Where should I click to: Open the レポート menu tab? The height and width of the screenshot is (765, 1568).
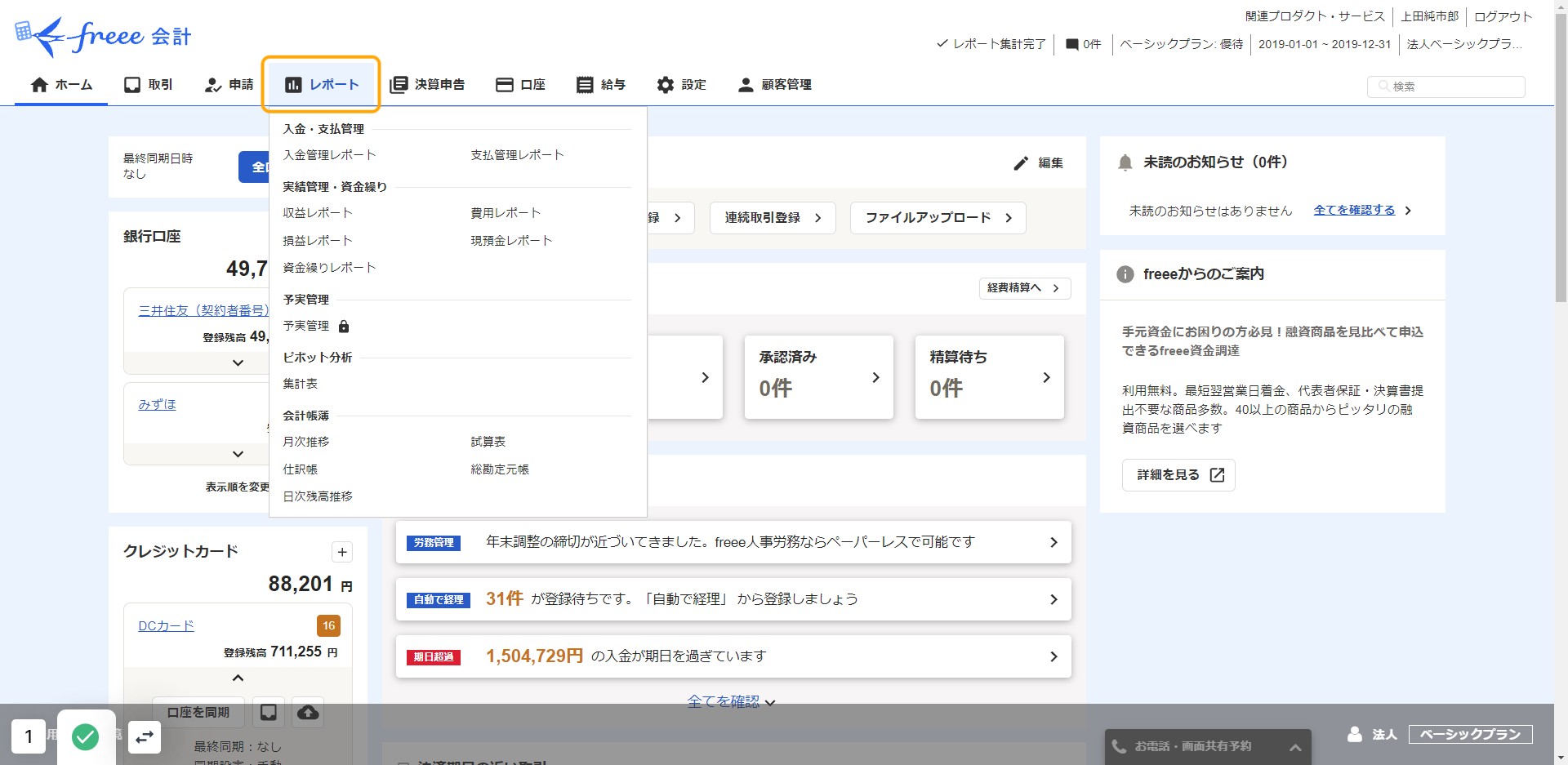(x=321, y=85)
